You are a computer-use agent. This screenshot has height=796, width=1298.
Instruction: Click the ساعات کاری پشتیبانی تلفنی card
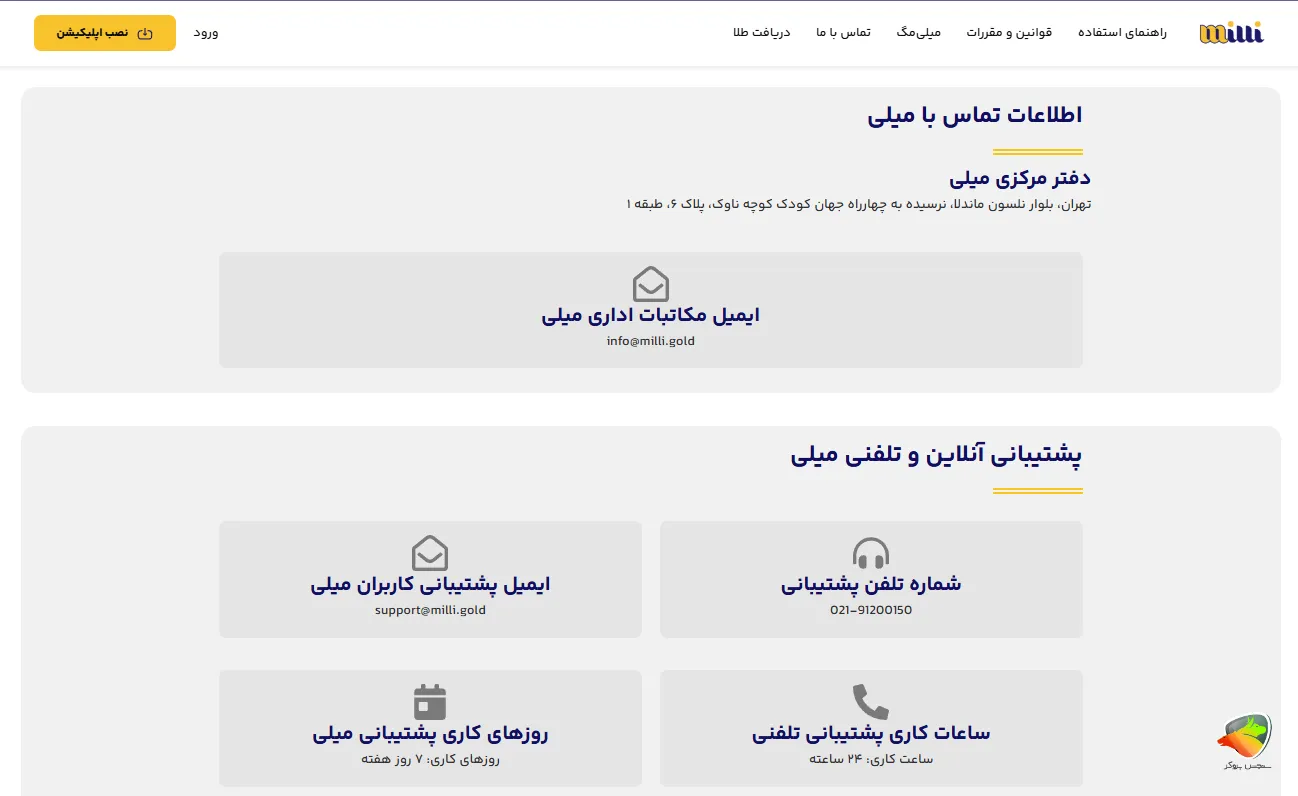point(871,728)
